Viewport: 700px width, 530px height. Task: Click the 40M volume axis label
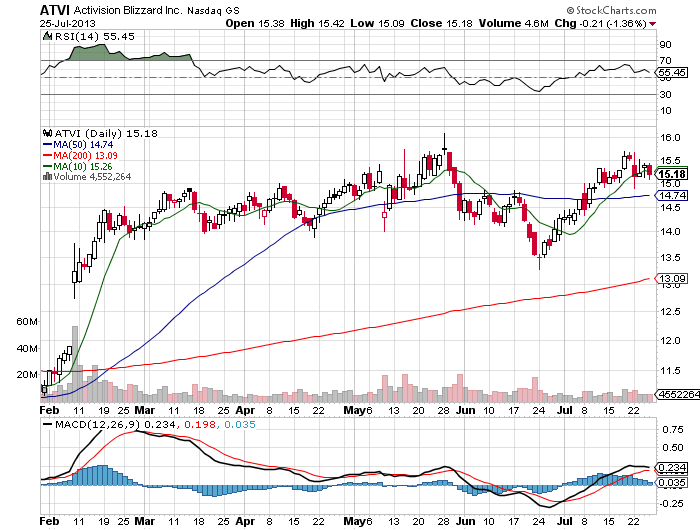(x=27, y=348)
